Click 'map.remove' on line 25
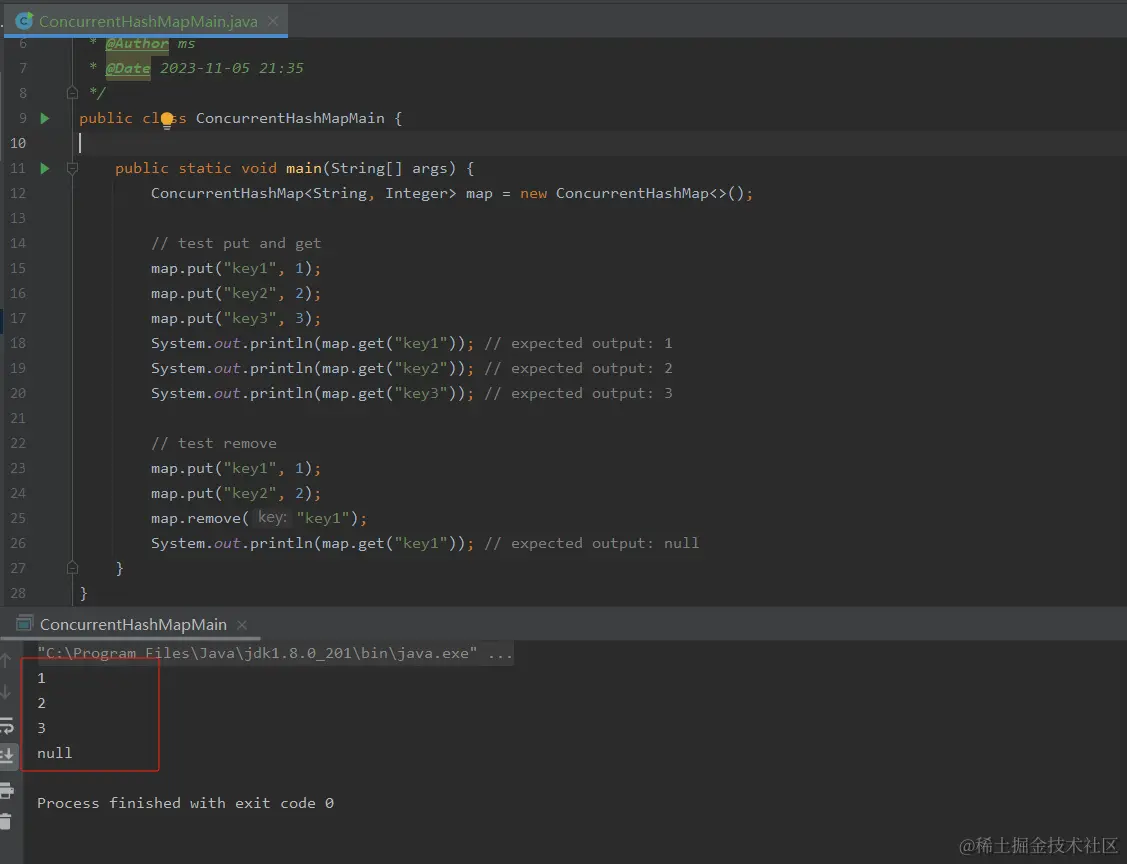The width and height of the screenshot is (1127, 864). point(196,518)
